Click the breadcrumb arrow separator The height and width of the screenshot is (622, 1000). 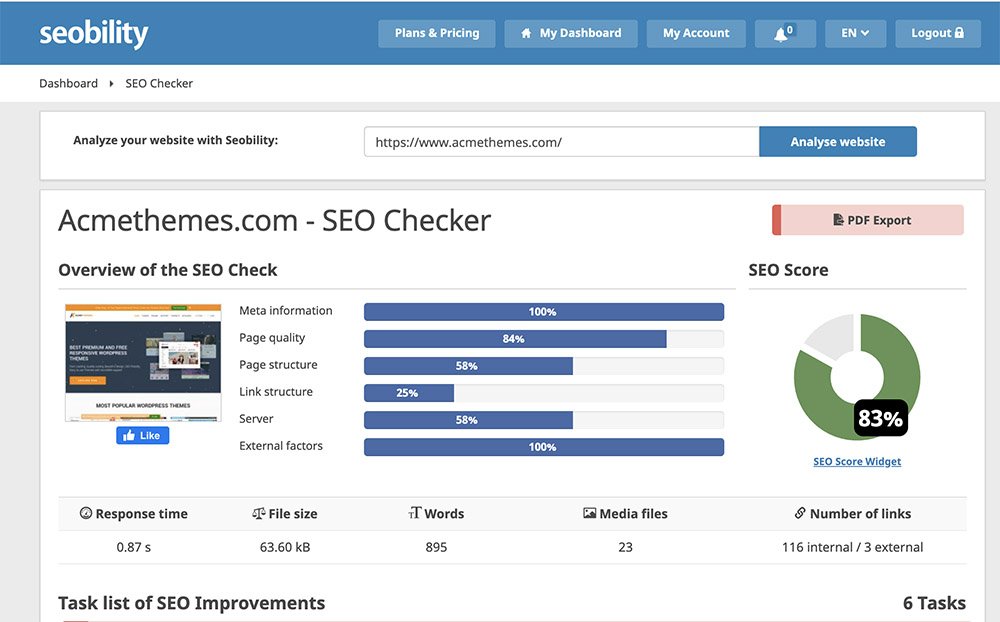pyautogui.click(x=112, y=84)
